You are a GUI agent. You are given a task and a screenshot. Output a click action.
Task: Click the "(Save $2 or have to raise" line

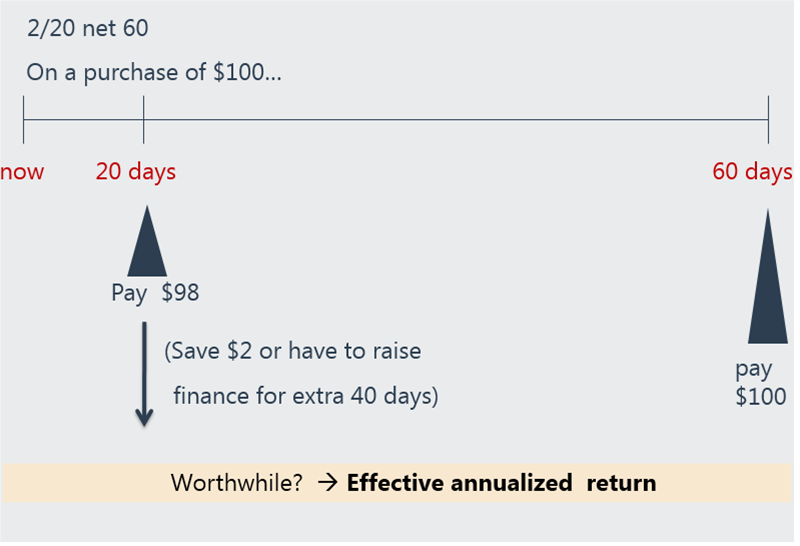pyautogui.click(x=292, y=352)
